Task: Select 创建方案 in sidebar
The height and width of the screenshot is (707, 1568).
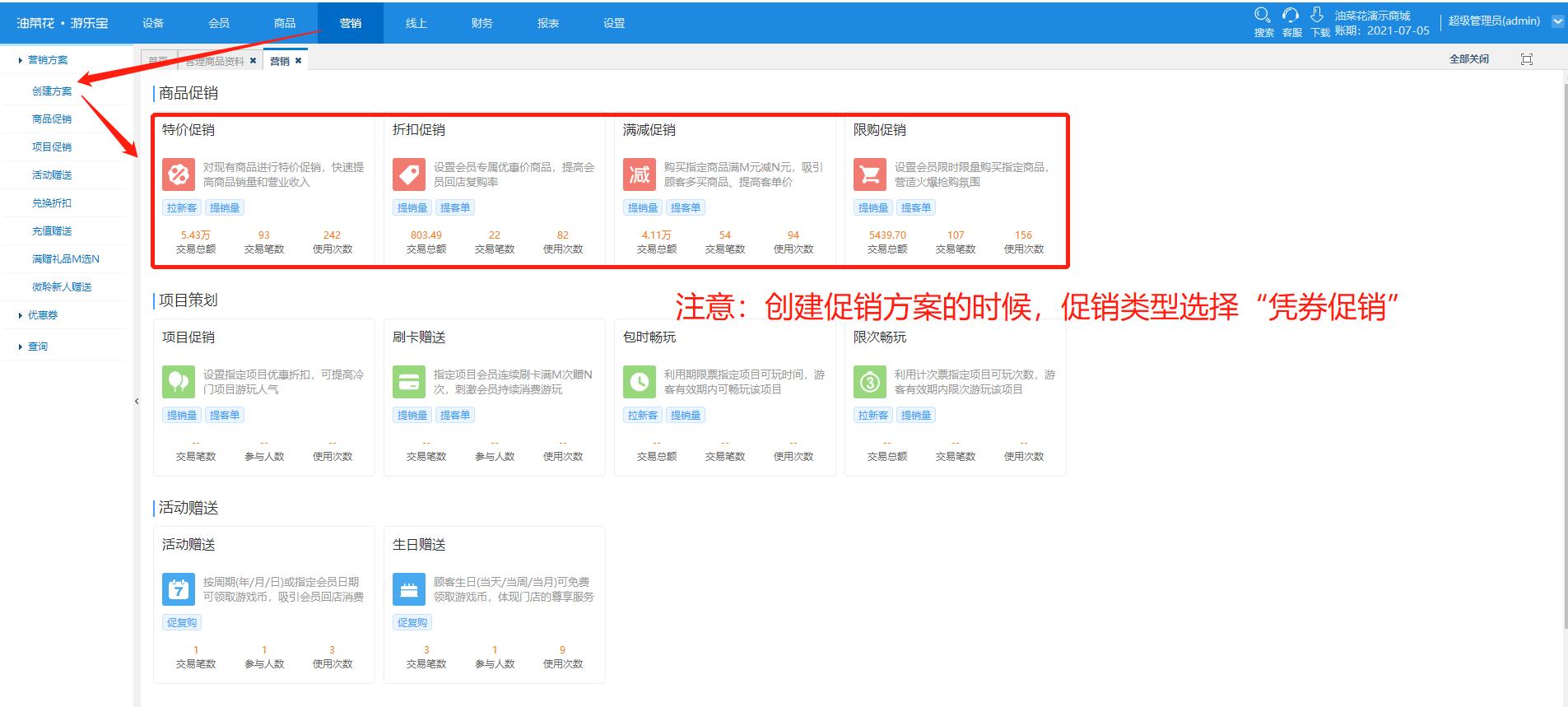Action: point(52,91)
